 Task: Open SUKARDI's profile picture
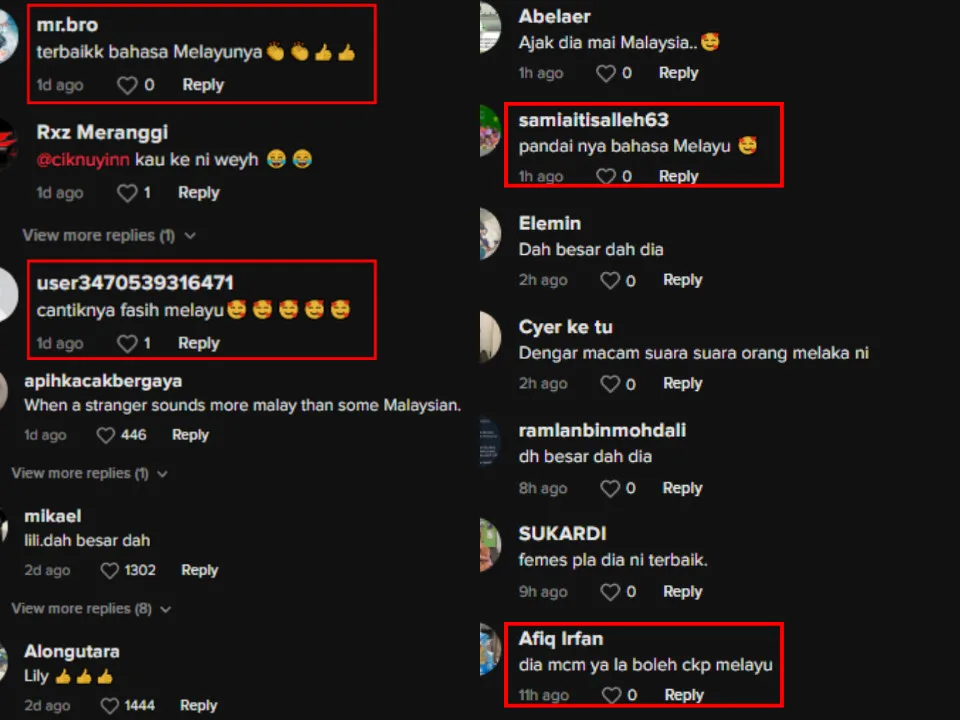(490, 545)
